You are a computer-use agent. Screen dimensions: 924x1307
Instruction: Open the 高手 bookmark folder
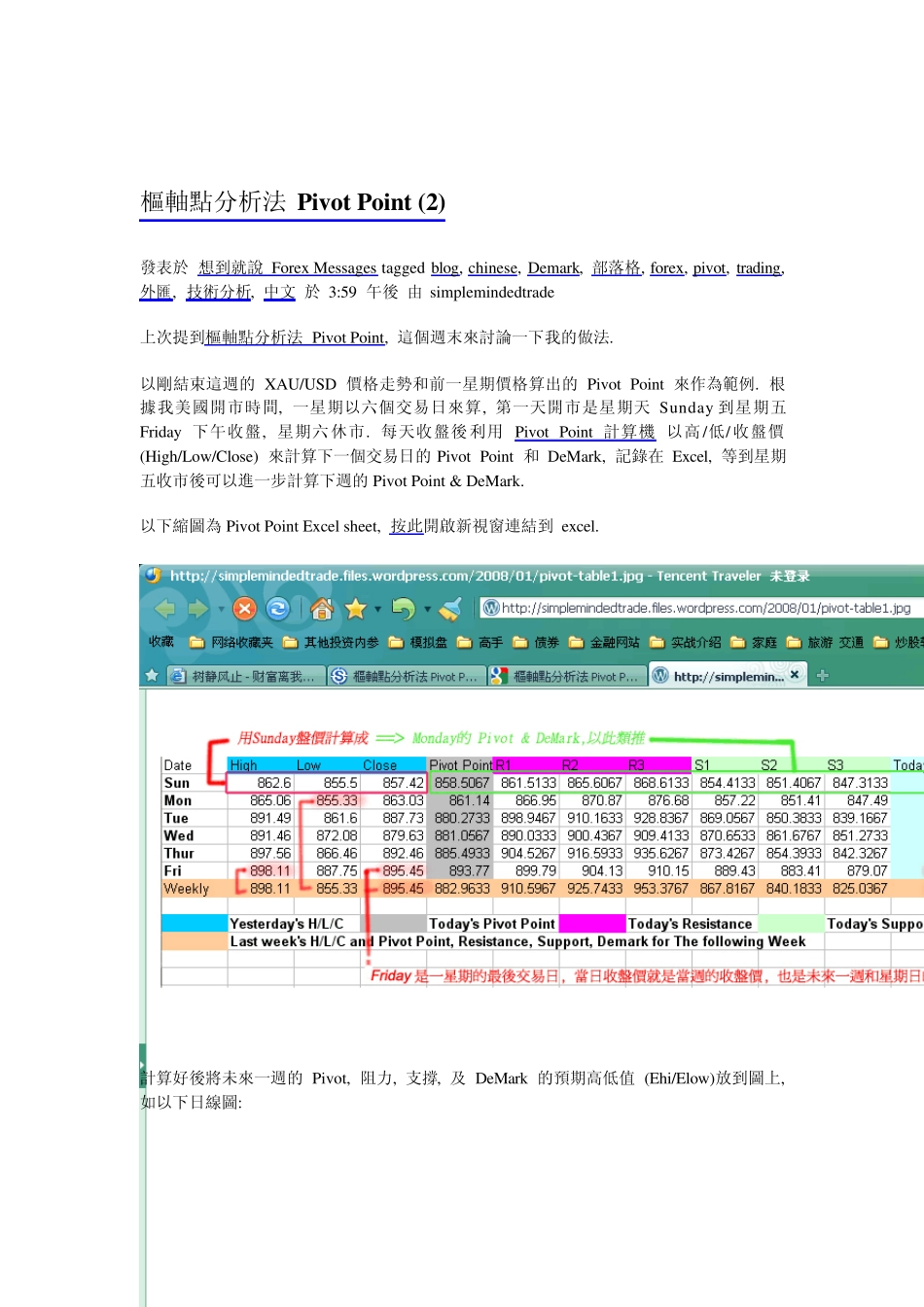[480, 643]
